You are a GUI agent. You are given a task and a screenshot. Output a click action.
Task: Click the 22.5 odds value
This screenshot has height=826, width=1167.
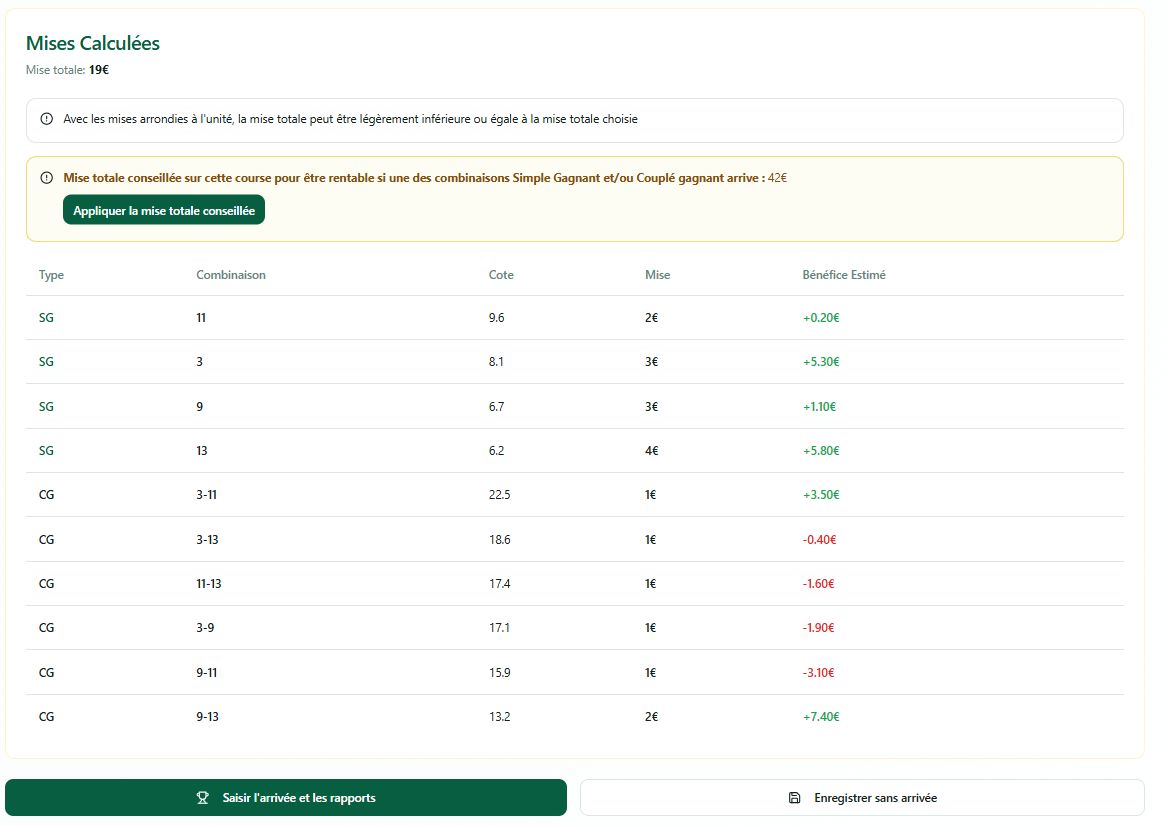(499, 495)
